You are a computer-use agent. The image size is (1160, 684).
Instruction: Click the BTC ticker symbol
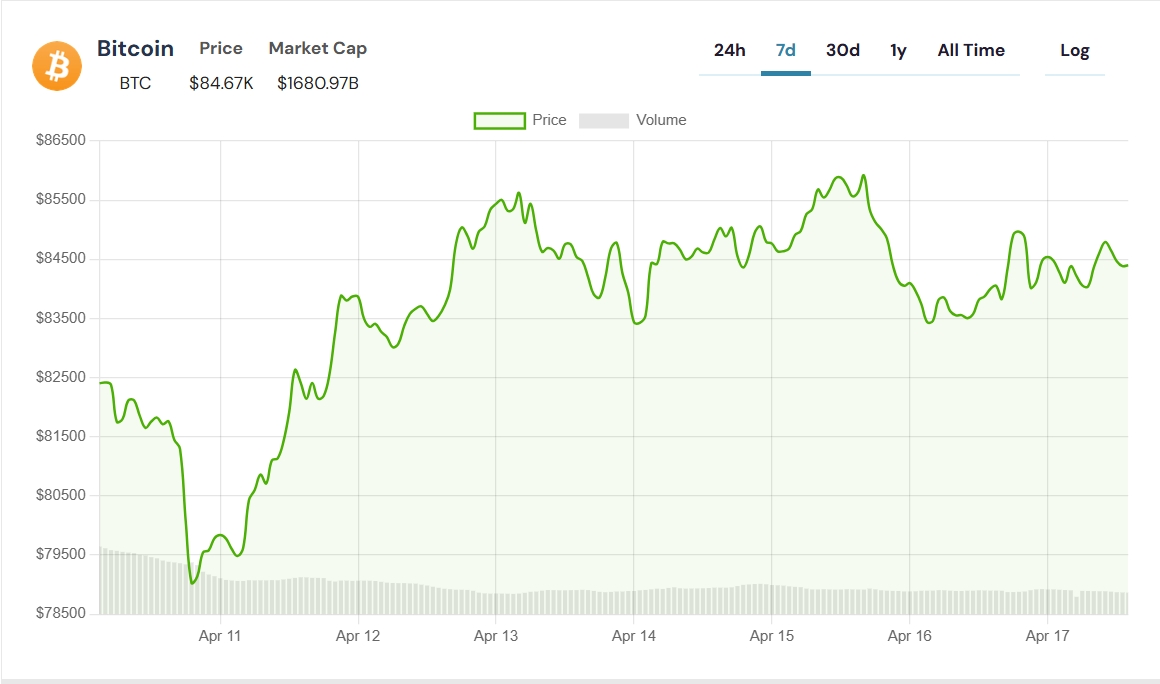135,84
